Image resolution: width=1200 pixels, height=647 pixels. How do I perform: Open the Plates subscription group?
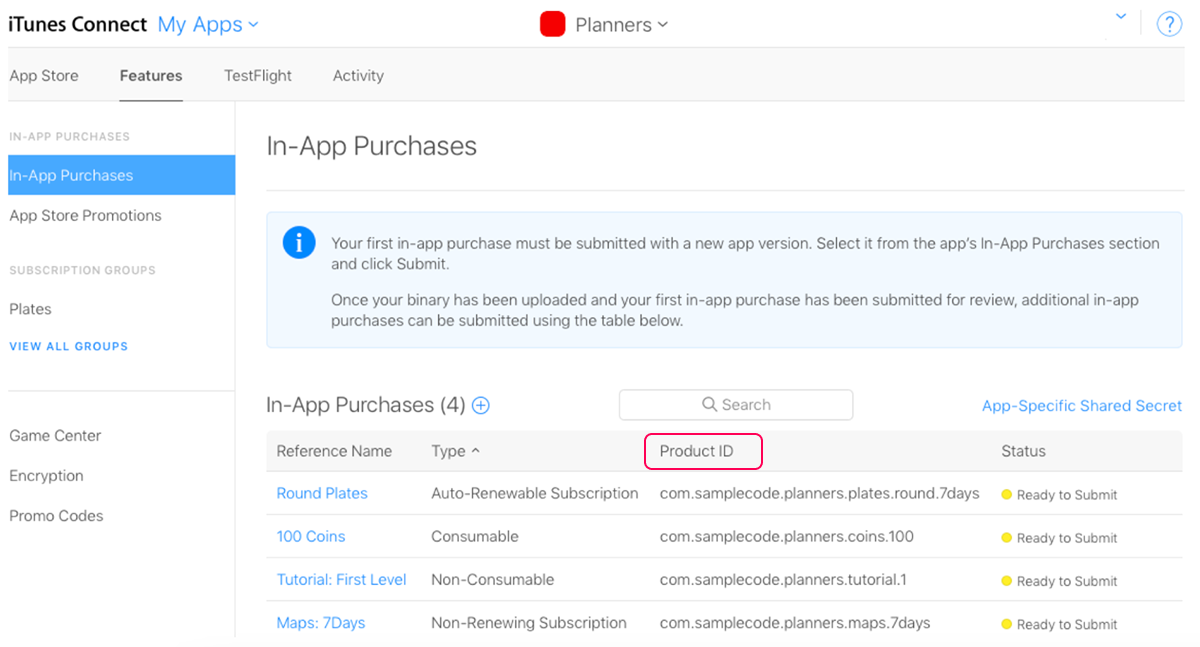point(30,310)
